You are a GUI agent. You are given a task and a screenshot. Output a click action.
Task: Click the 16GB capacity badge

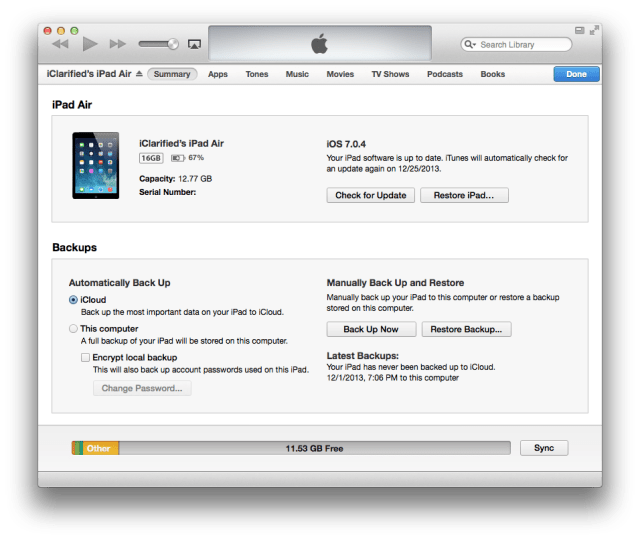(x=151, y=158)
